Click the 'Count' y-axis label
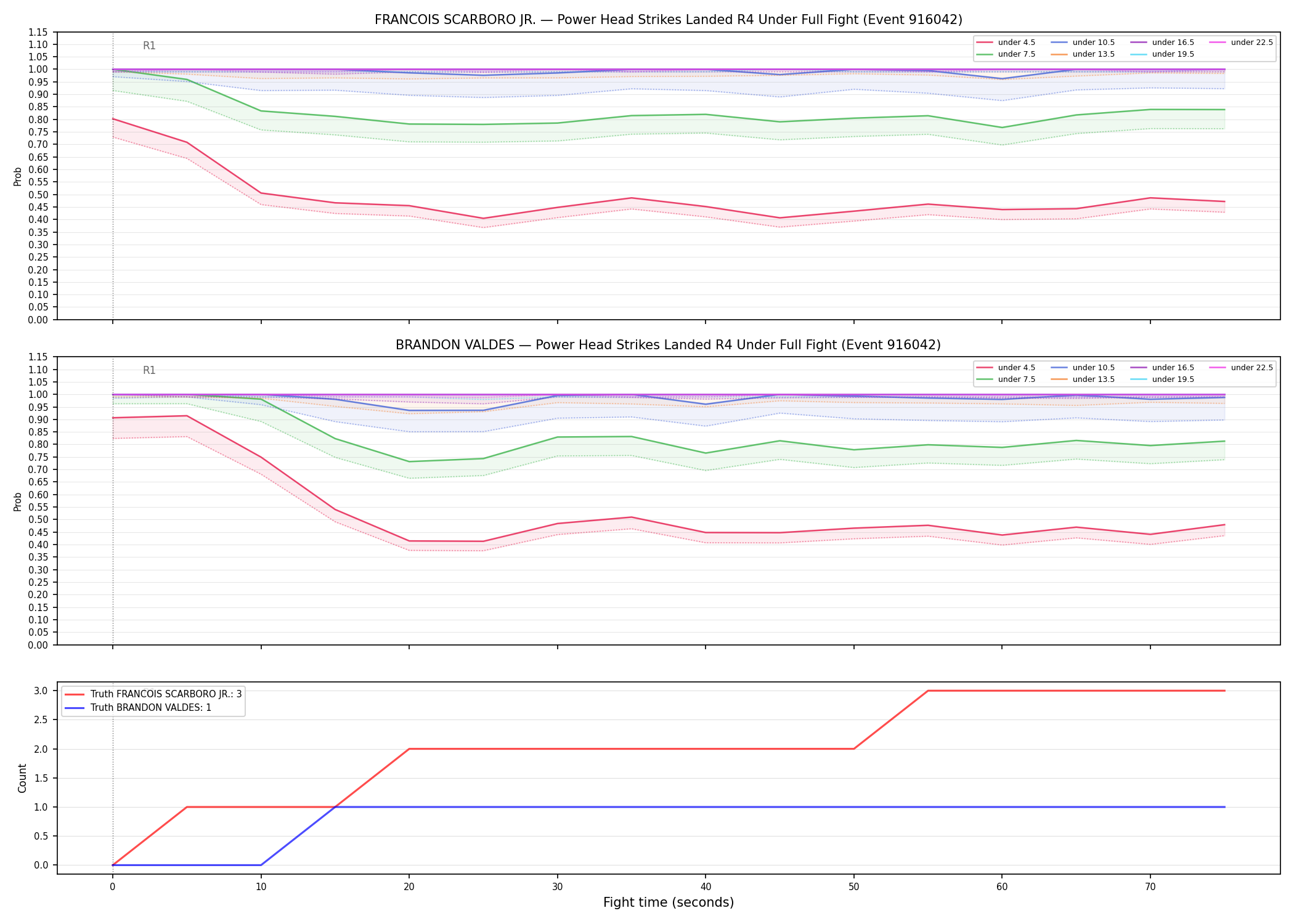The height and width of the screenshot is (924, 1294). pyautogui.click(x=23, y=778)
